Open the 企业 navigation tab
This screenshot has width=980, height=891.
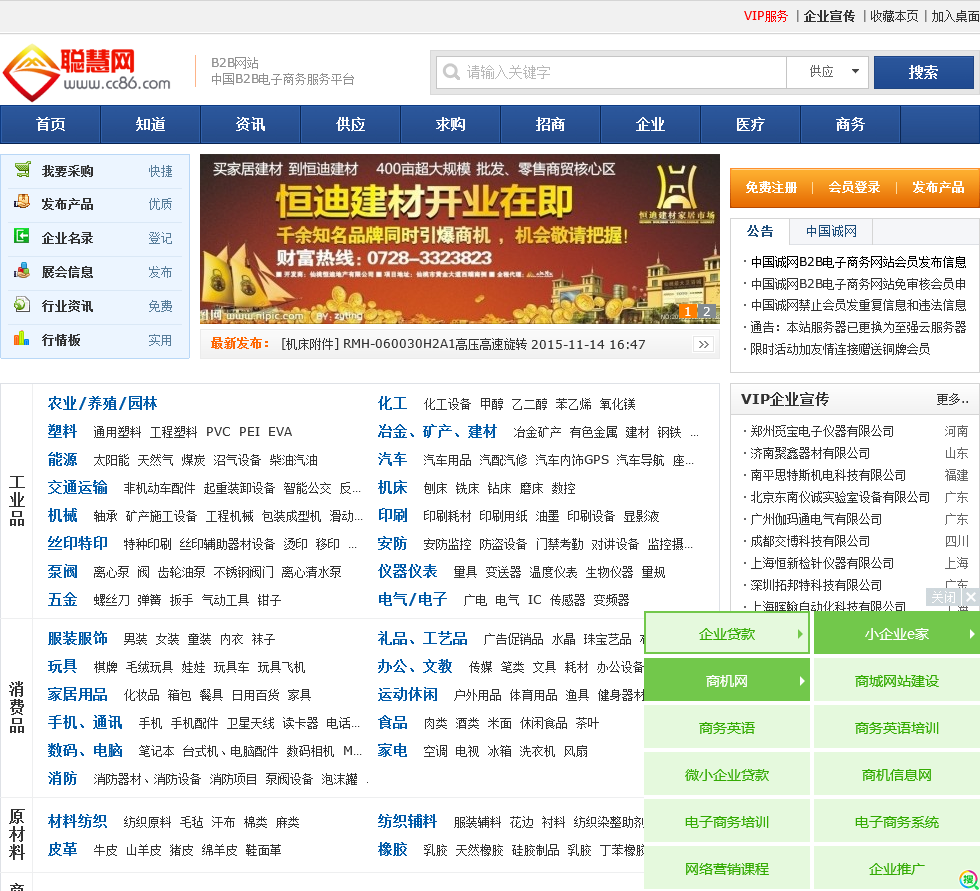point(651,124)
